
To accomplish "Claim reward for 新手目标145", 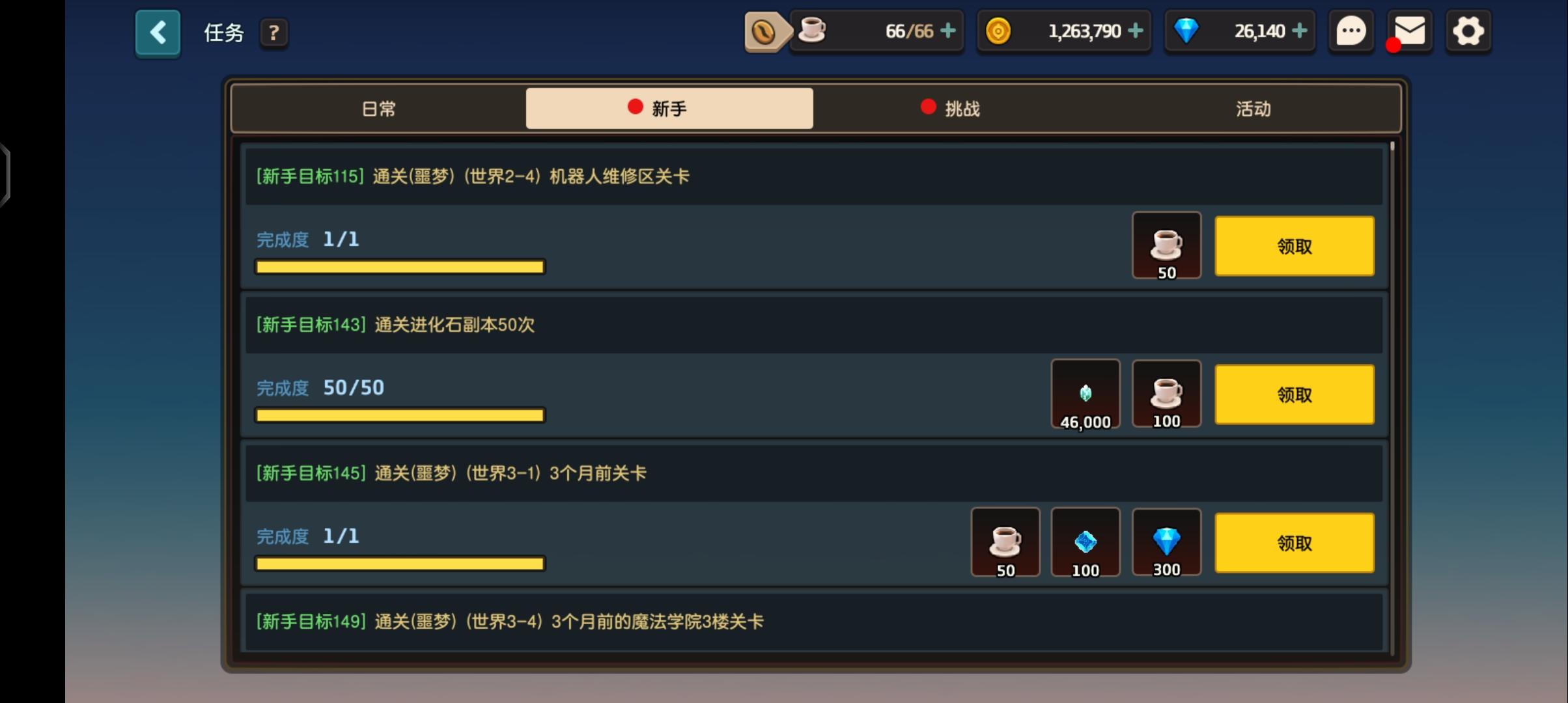I will click(1295, 543).
